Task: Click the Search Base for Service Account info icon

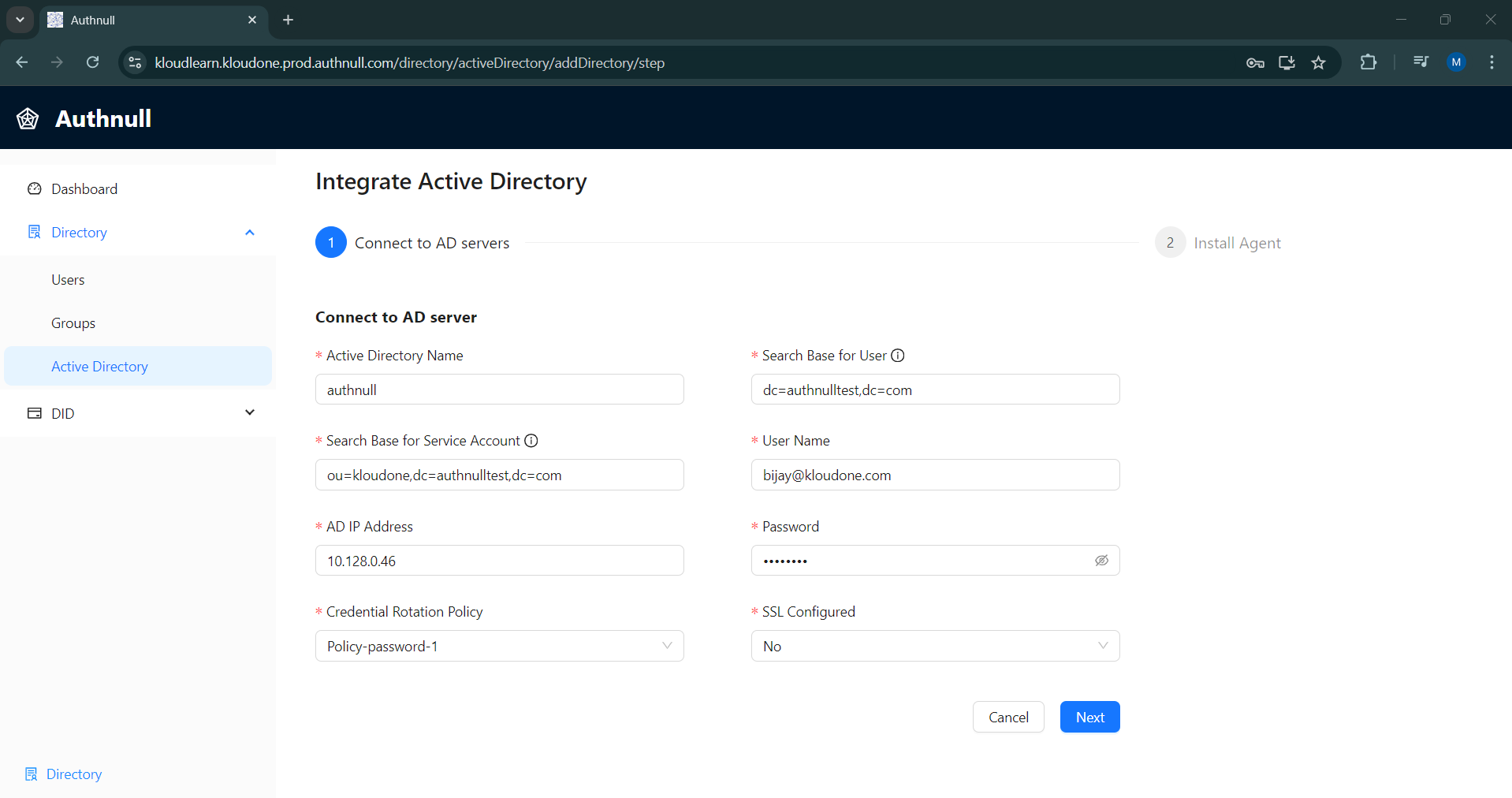Action: (x=532, y=441)
